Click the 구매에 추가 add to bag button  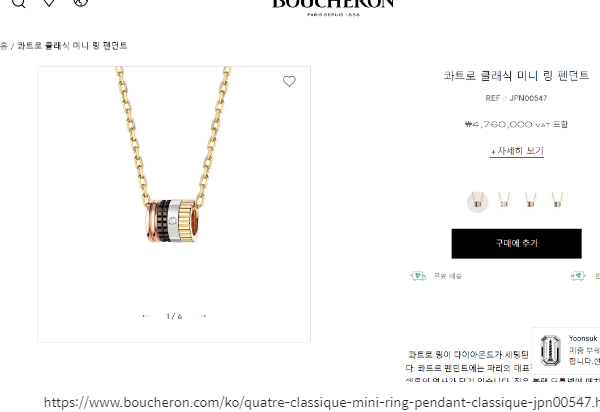pyautogui.click(x=517, y=243)
